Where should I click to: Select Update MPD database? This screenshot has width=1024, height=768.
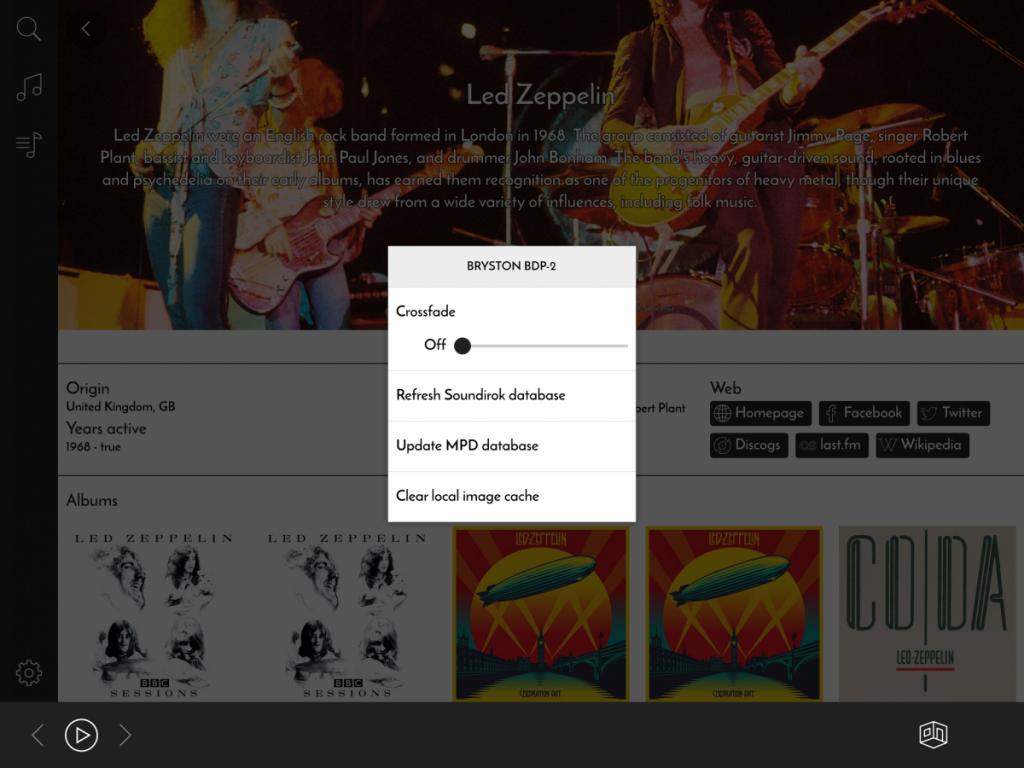point(511,445)
